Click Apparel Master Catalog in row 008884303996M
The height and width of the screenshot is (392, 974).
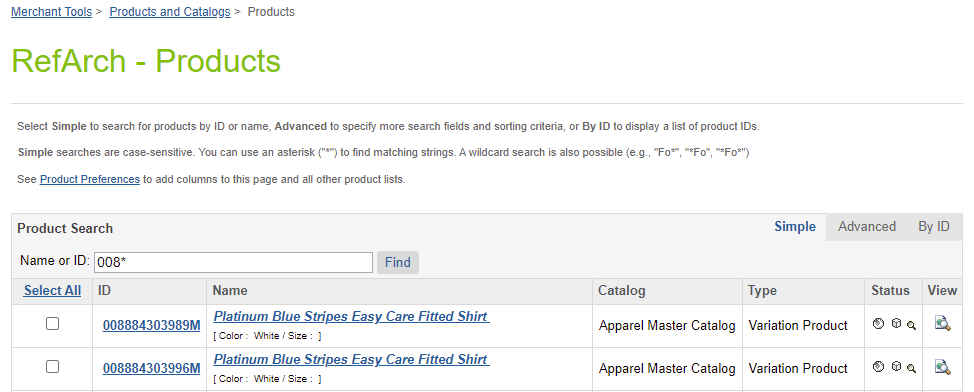tap(667, 368)
